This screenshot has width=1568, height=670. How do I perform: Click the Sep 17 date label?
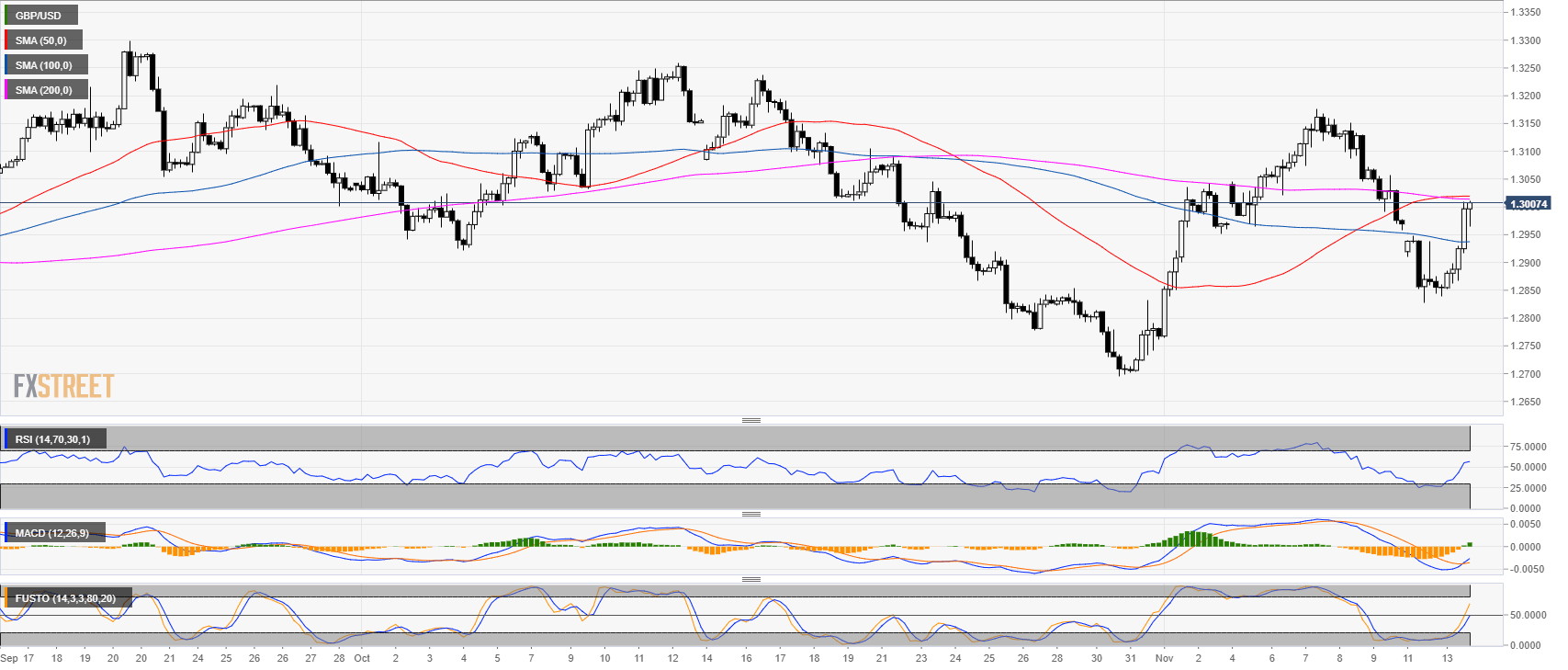click(17, 658)
